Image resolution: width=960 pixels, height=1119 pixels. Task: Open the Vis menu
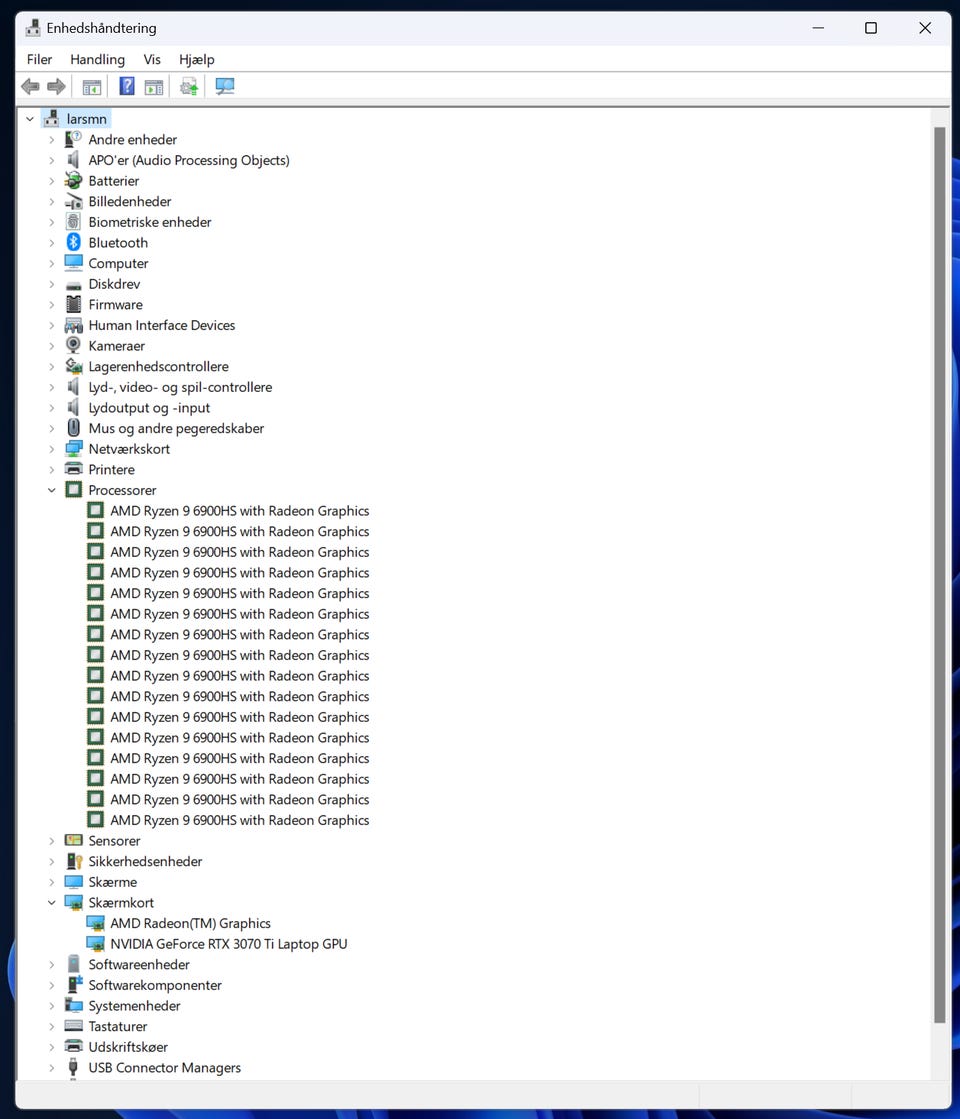click(152, 59)
